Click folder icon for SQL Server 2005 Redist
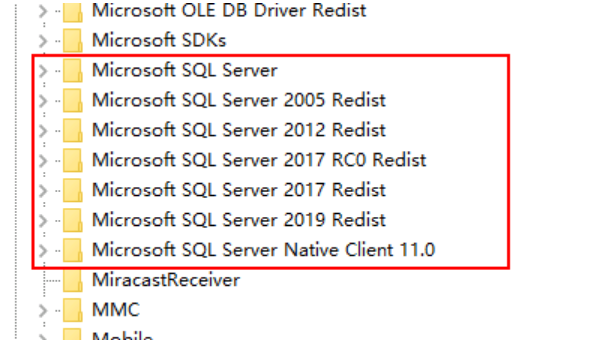Viewport: 590px width, 361px height. 73,100
